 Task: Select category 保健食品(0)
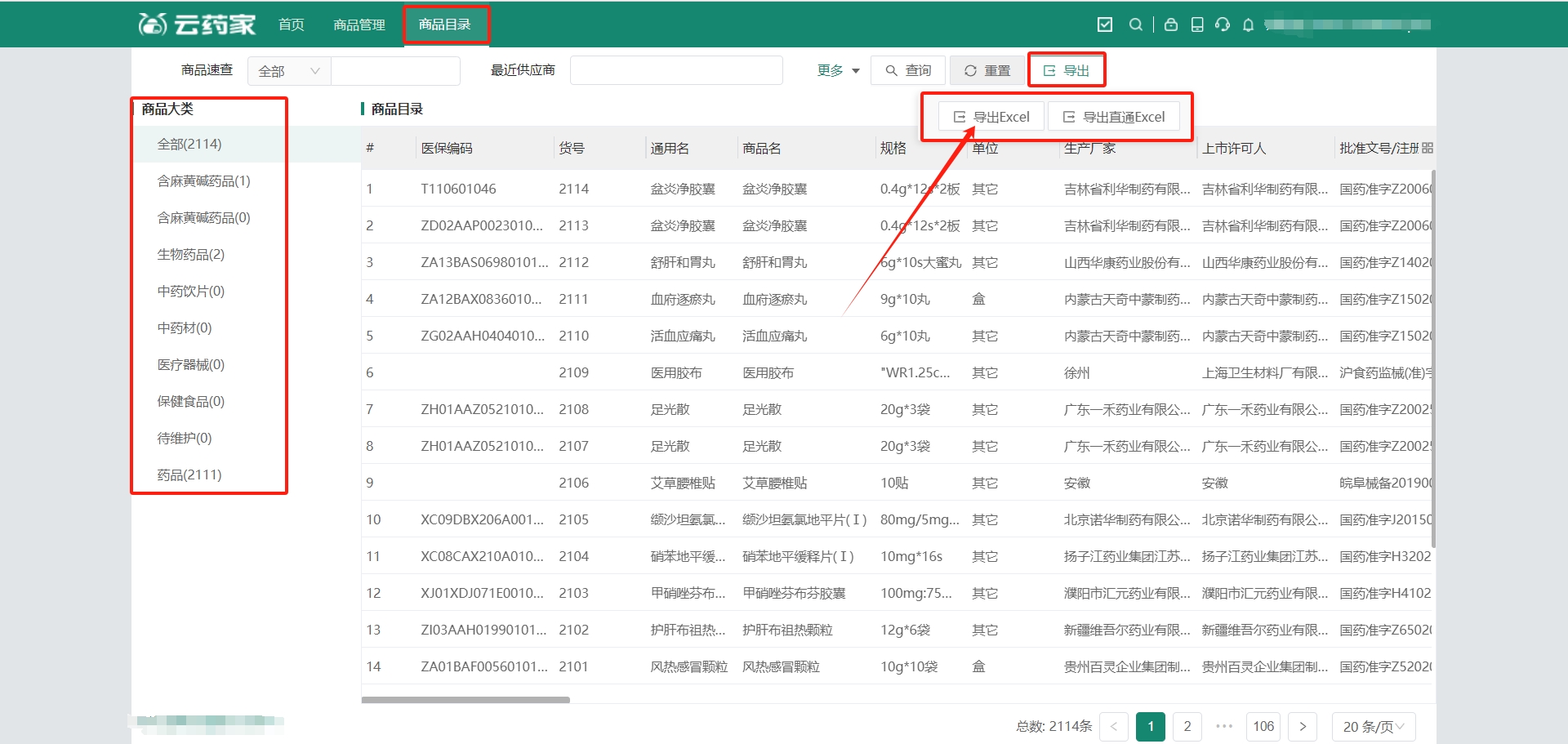coord(190,401)
